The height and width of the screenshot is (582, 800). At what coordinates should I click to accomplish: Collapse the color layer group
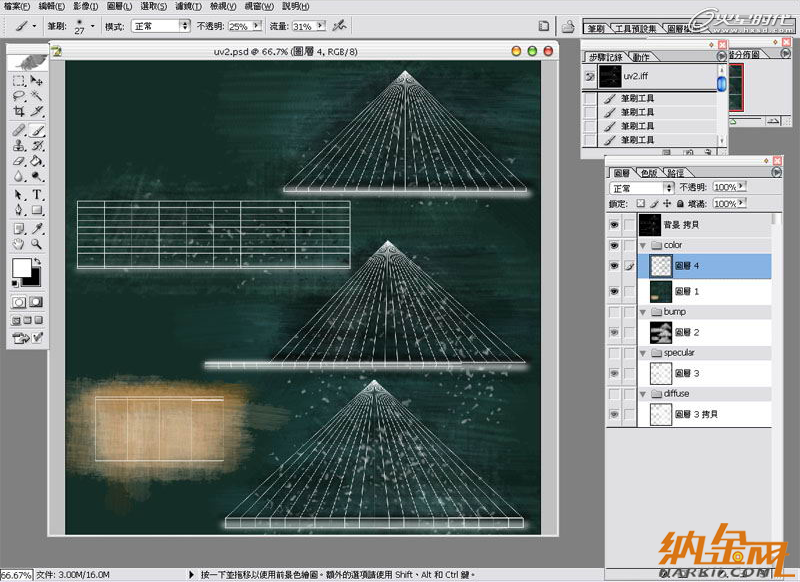pyautogui.click(x=643, y=245)
